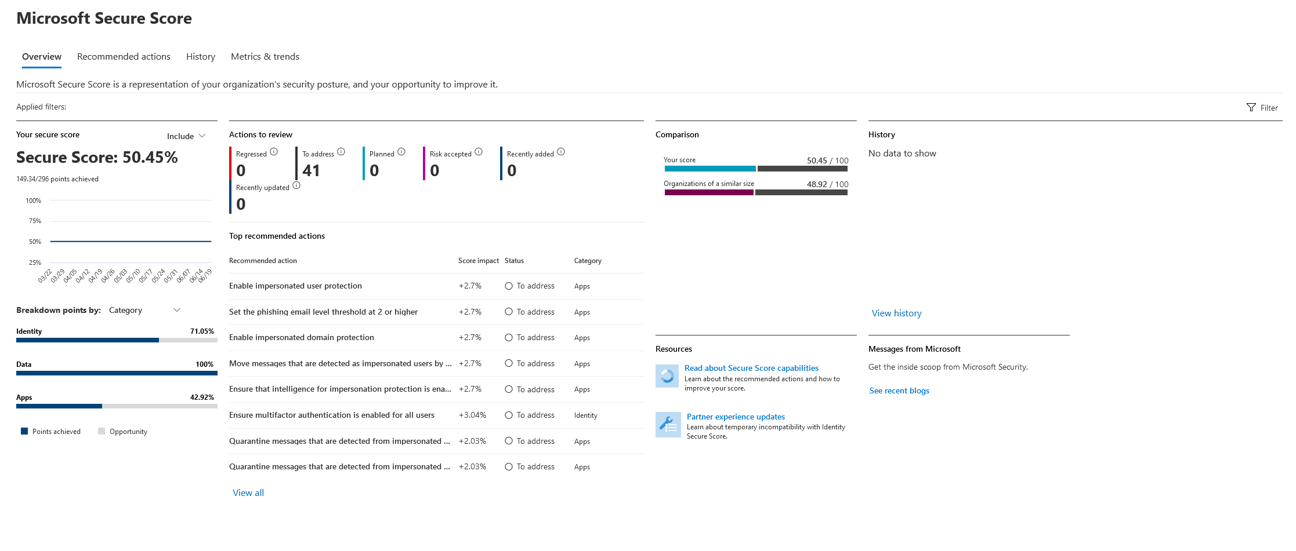Open the Partner experience updates link
This screenshot has height=551, width=1296.
(x=736, y=417)
